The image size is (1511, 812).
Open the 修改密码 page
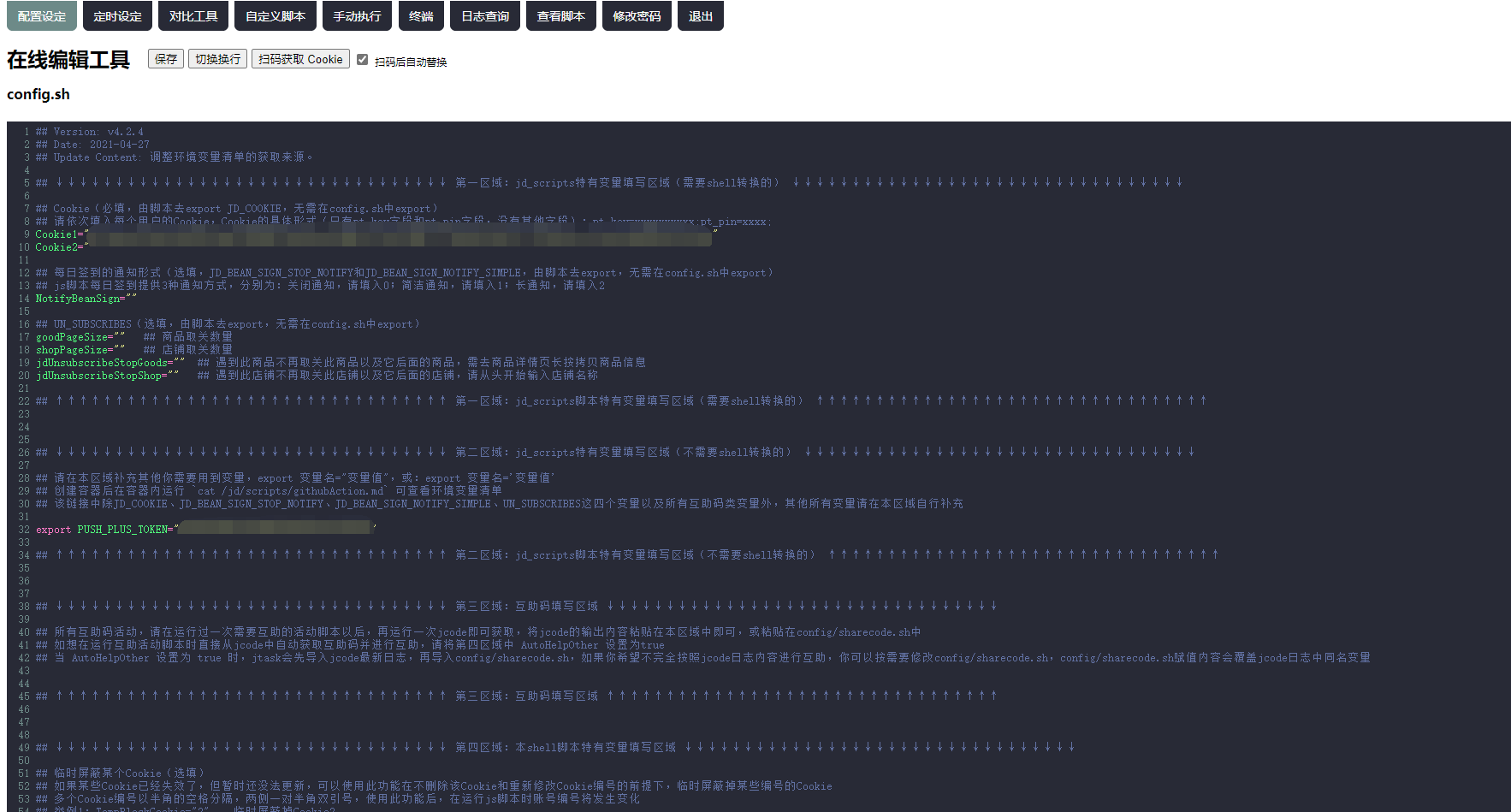[x=637, y=16]
